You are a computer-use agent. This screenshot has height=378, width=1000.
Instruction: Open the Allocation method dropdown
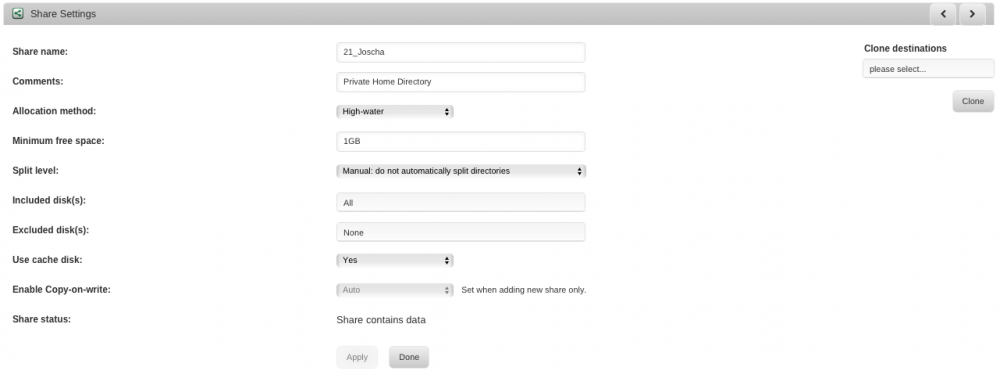[x=395, y=112]
